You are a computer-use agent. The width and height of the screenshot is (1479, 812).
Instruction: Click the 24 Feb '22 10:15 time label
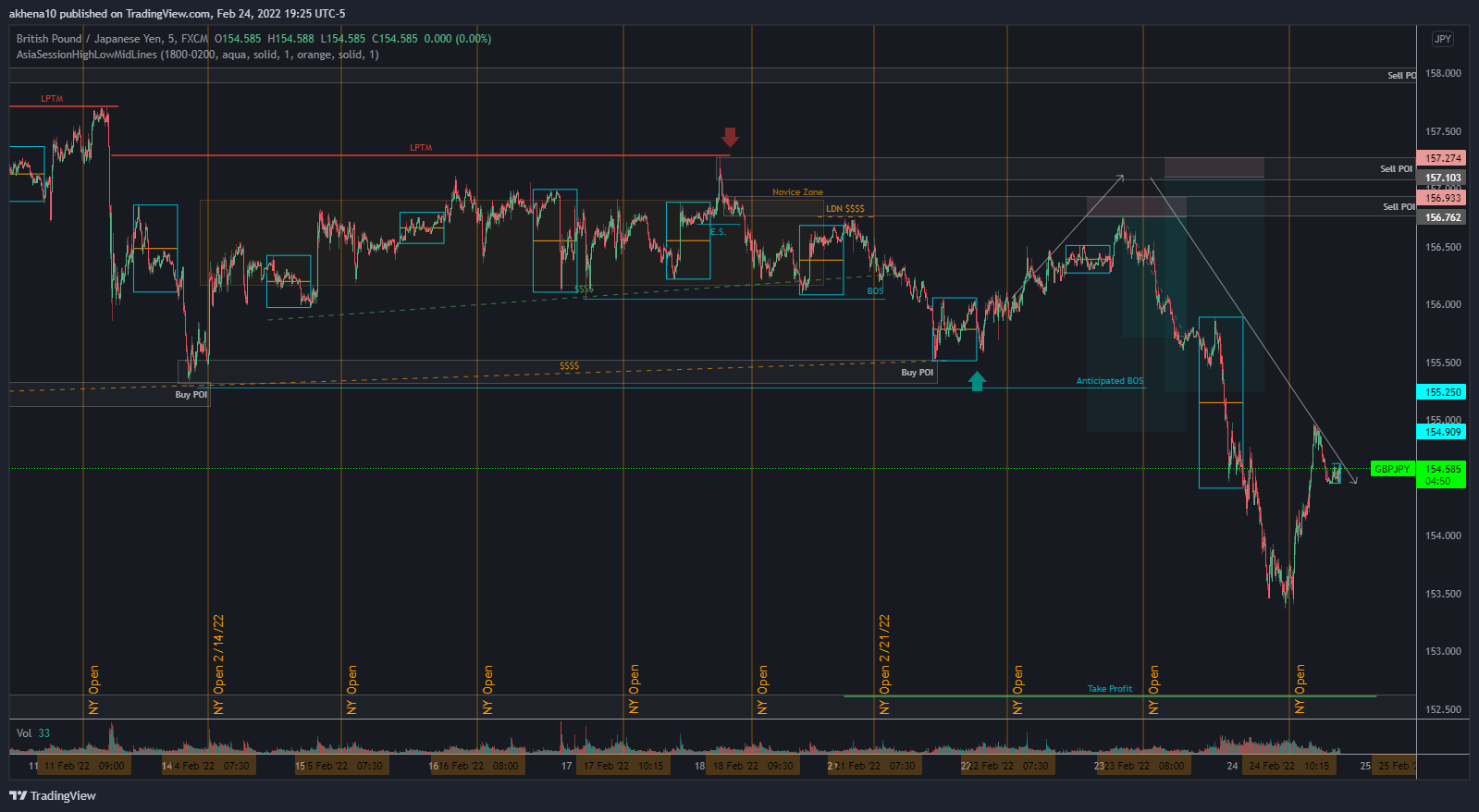pyautogui.click(x=1288, y=766)
